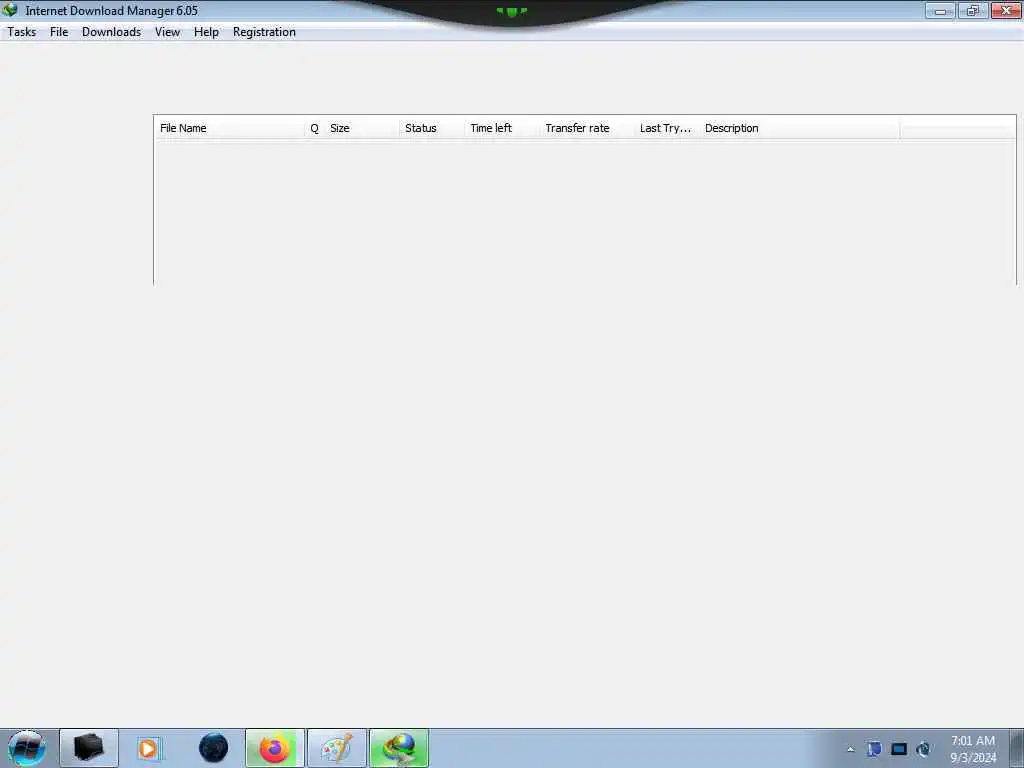Open the Windows Start menu
The width and height of the screenshot is (1024, 768).
tap(27, 748)
